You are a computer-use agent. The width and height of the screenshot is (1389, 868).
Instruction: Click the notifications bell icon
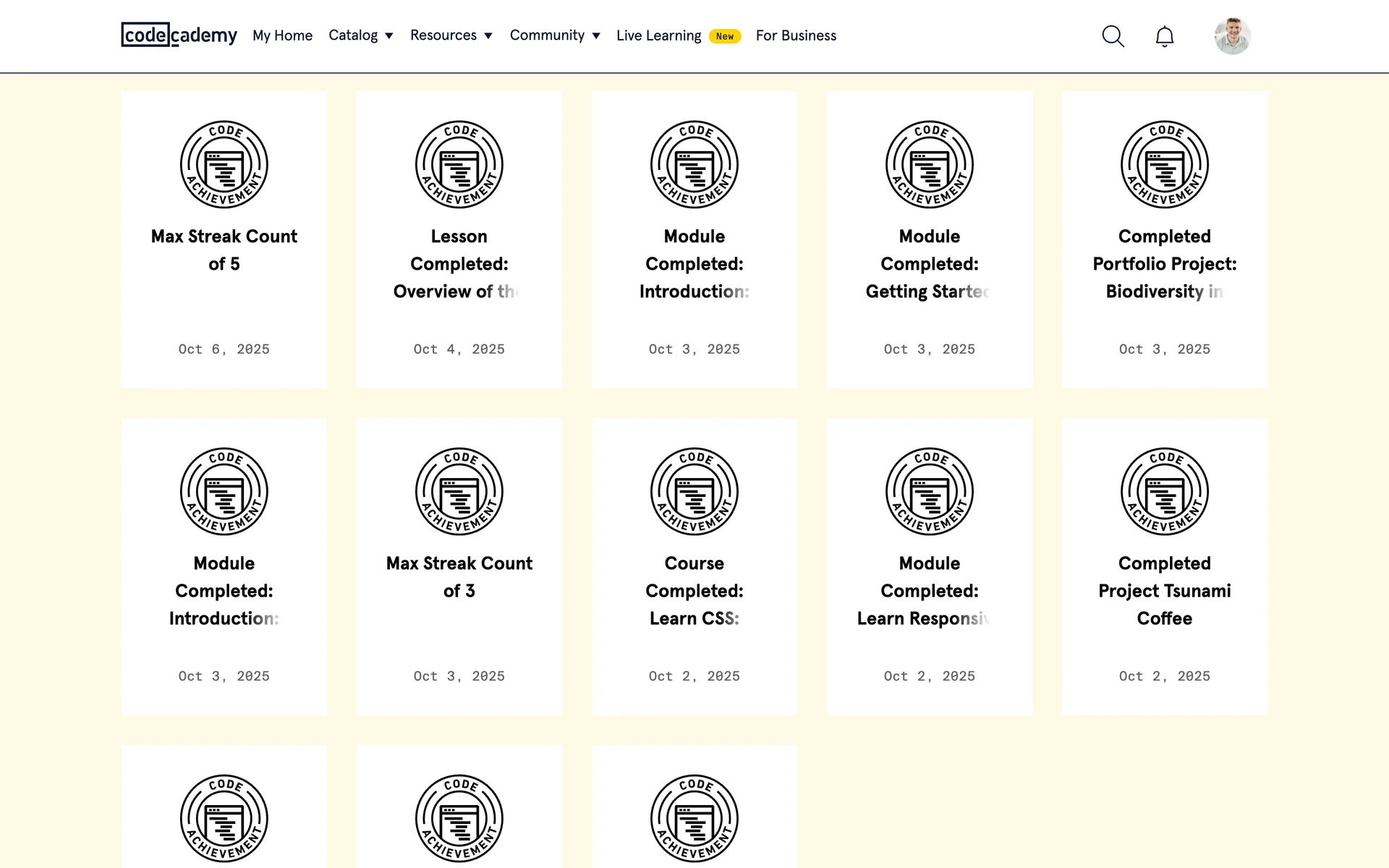[x=1164, y=36]
